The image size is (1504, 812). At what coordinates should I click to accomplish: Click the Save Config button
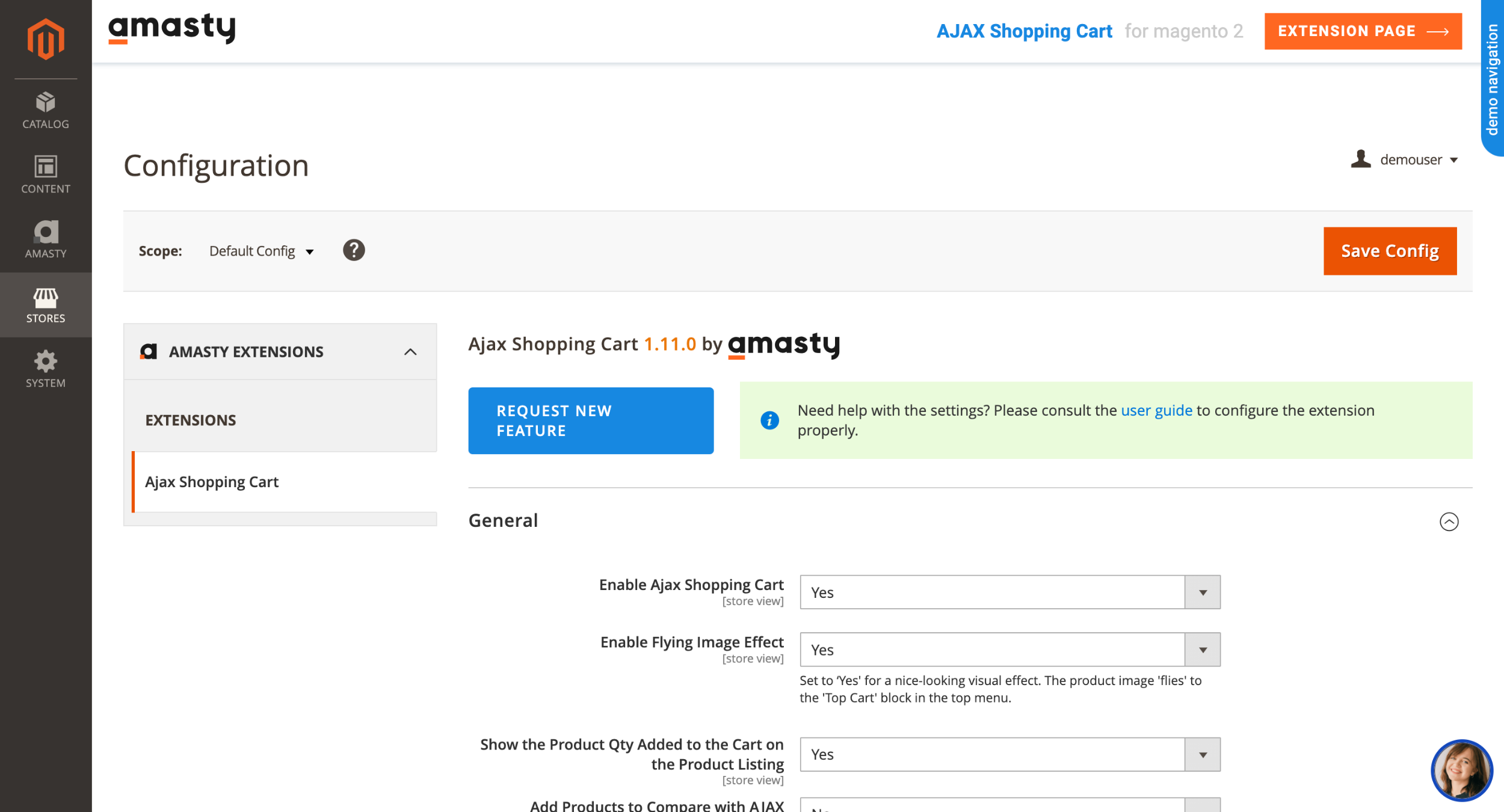(1390, 251)
